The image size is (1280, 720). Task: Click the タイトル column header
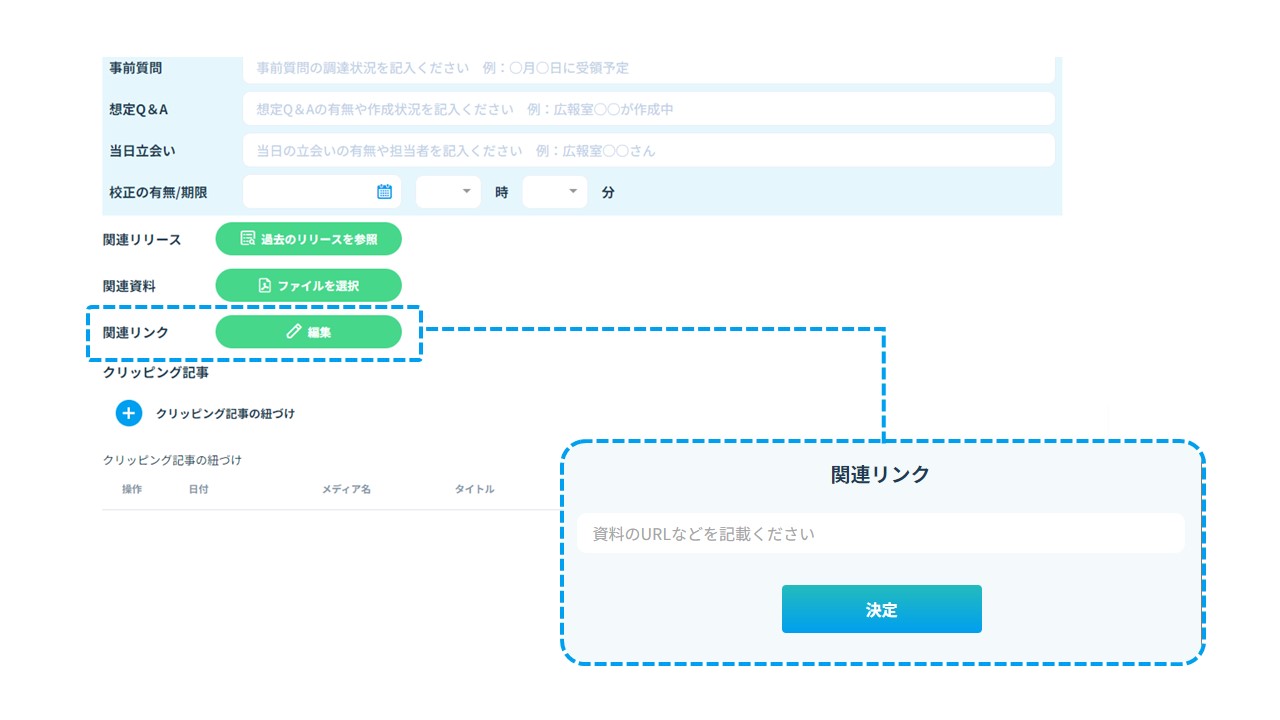[474, 489]
